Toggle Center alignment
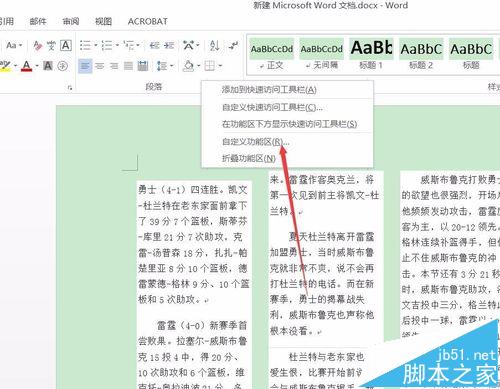This screenshot has width=500, height=389. pyautogui.click(x=99, y=66)
